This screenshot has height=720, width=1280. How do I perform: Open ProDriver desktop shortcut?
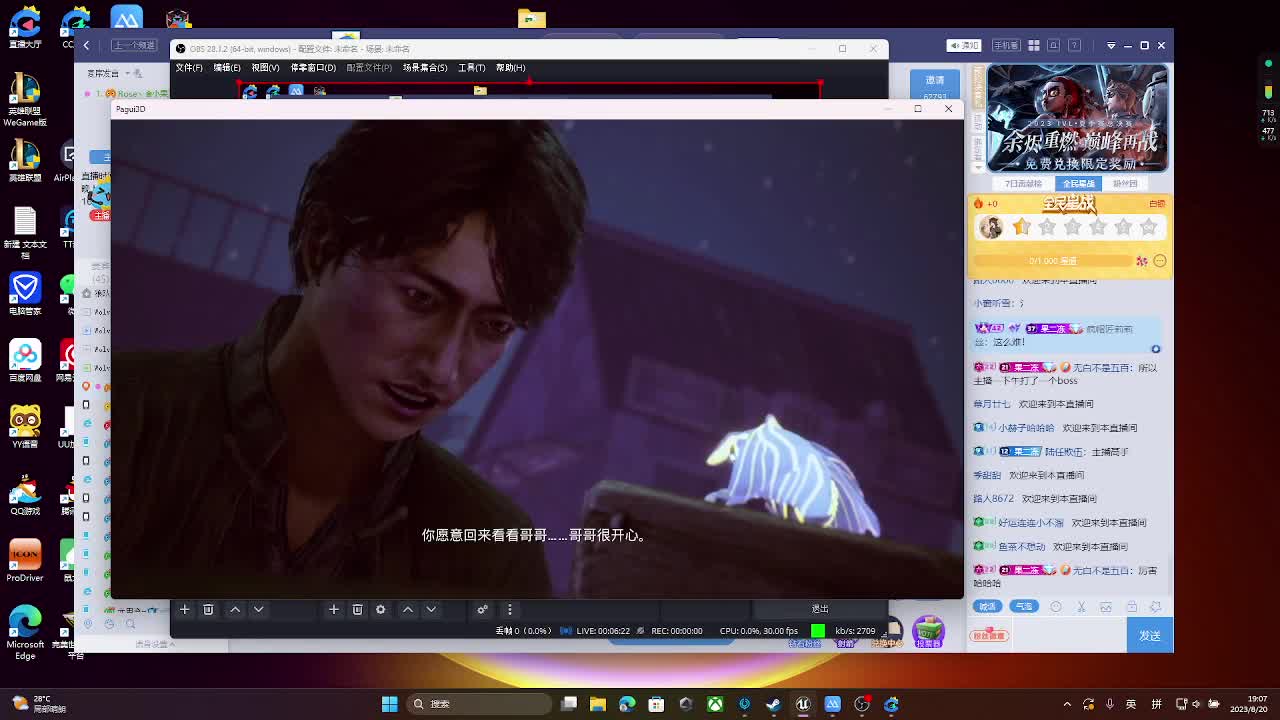coord(25,560)
